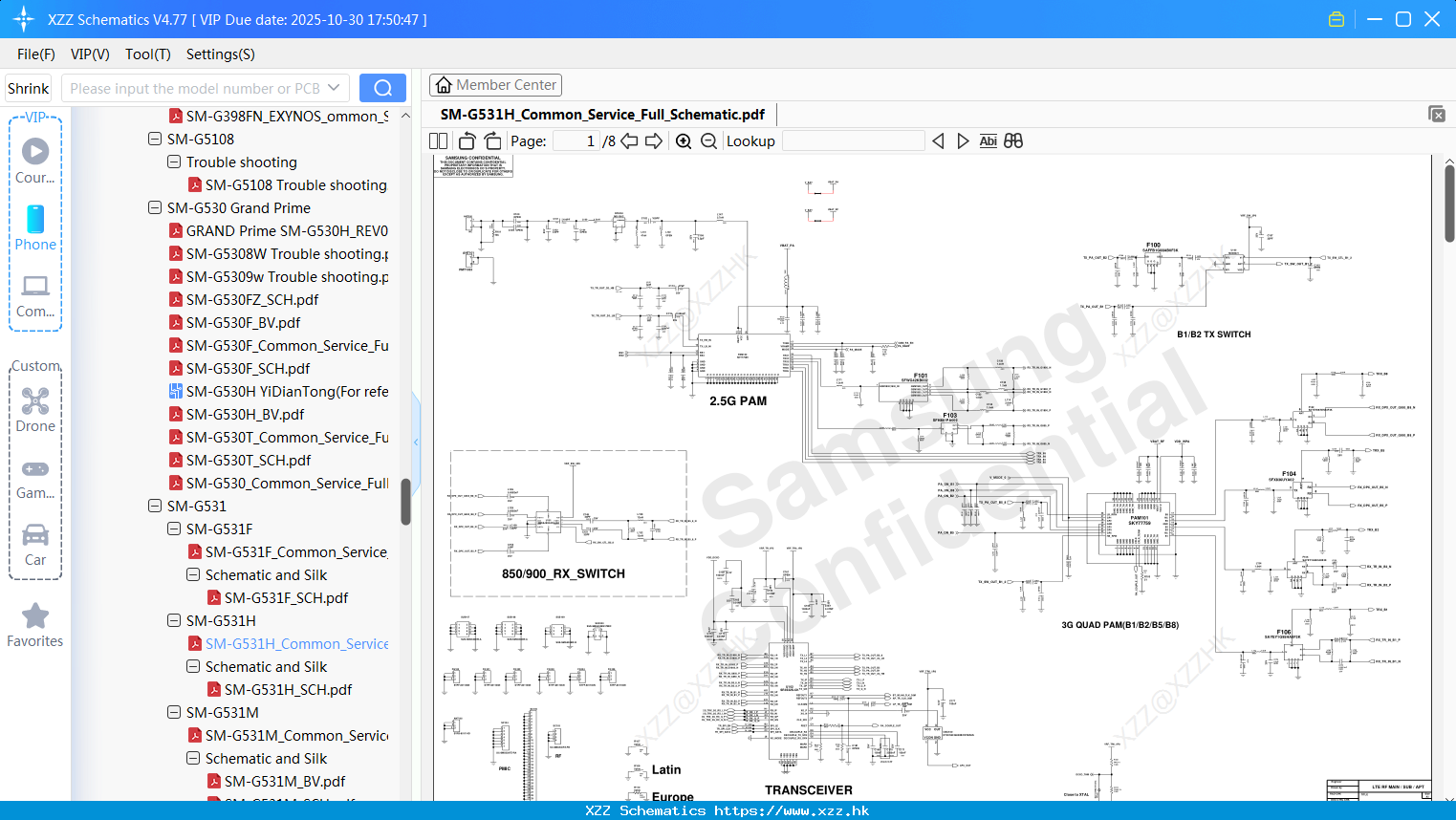Click the XZZ app logo
The height and width of the screenshot is (820, 1456).
24,19
